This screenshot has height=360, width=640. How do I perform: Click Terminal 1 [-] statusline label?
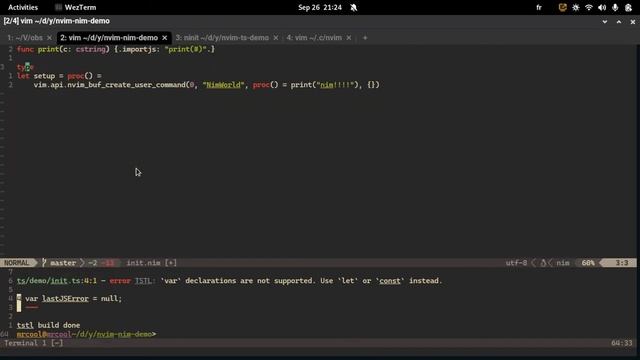(x=33, y=343)
